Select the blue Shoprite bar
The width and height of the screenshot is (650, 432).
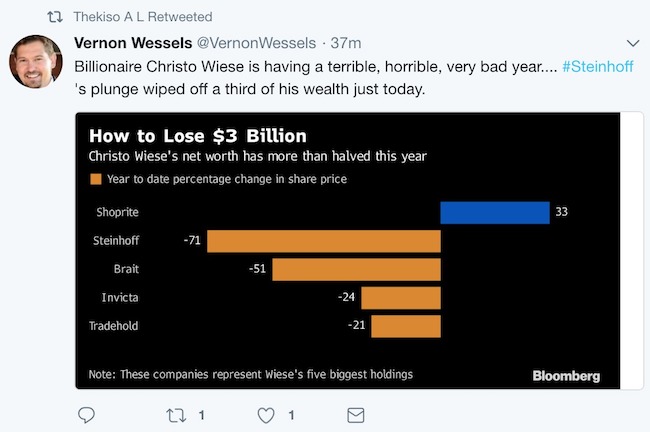495,213
